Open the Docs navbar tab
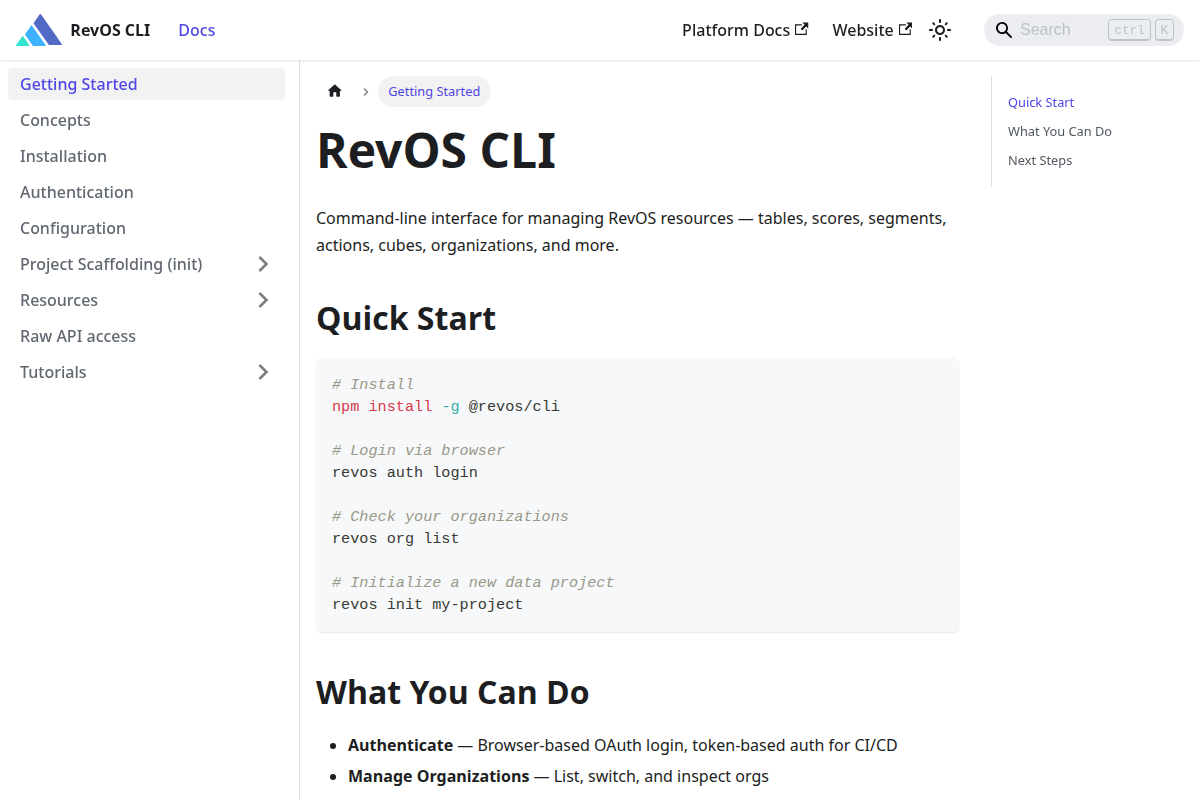 tap(197, 30)
